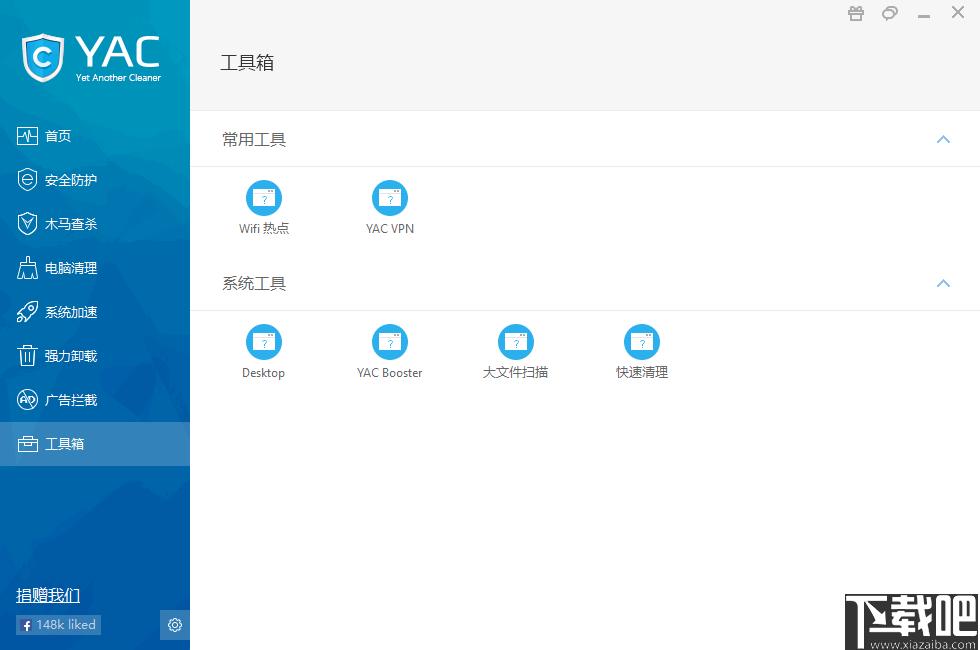Screen dimensions: 980x650
Task: Collapse the 常用工具 section
Action: point(943,139)
